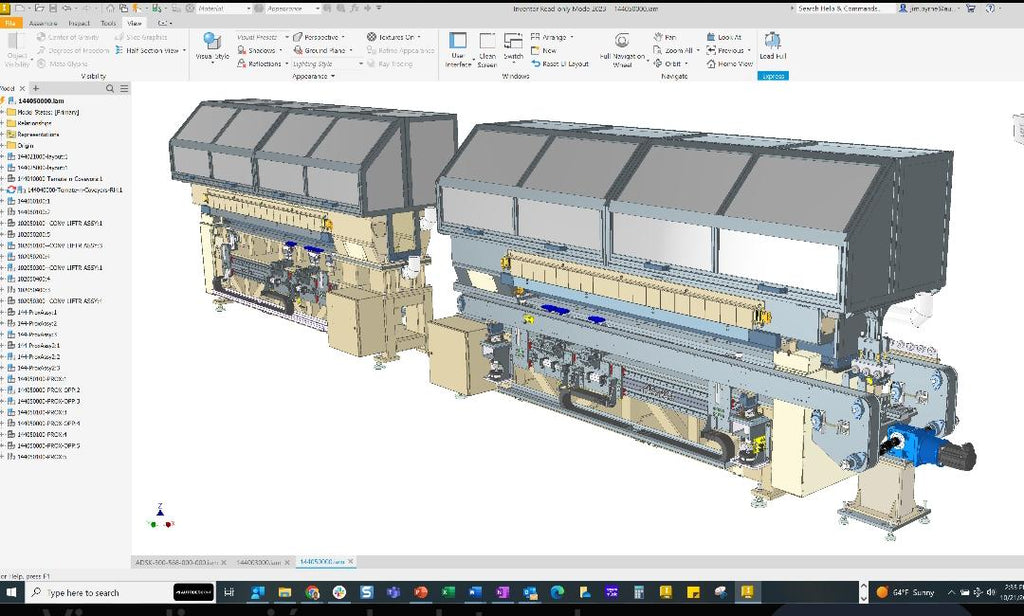Click the Home icon in quick access toolbar
The height and width of the screenshot is (616, 1024).
110,8
